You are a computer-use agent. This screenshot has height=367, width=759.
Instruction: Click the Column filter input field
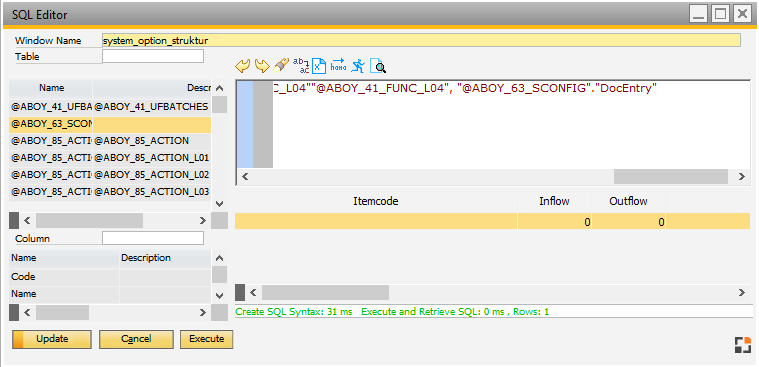[x=153, y=238]
